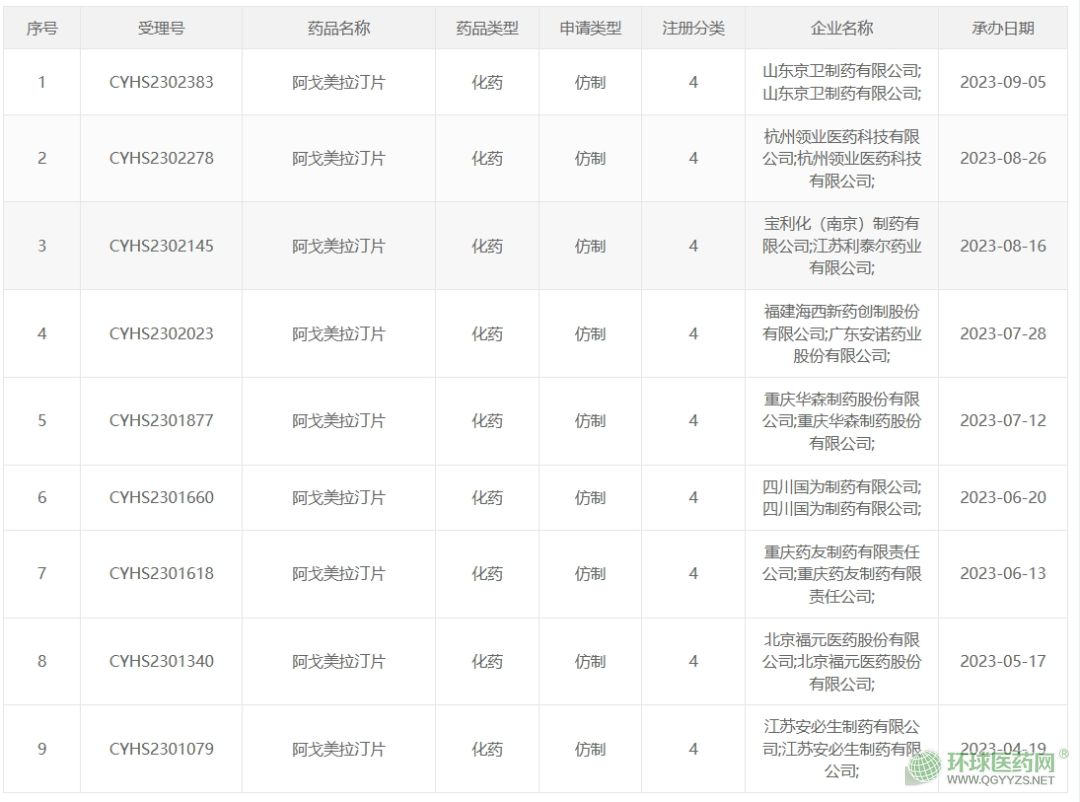
Task: Click the 药品类型 column header
Action: pos(487,29)
